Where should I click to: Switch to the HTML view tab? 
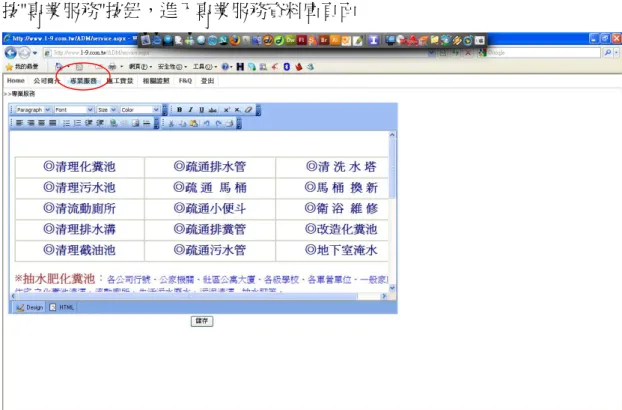pos(62,307)
